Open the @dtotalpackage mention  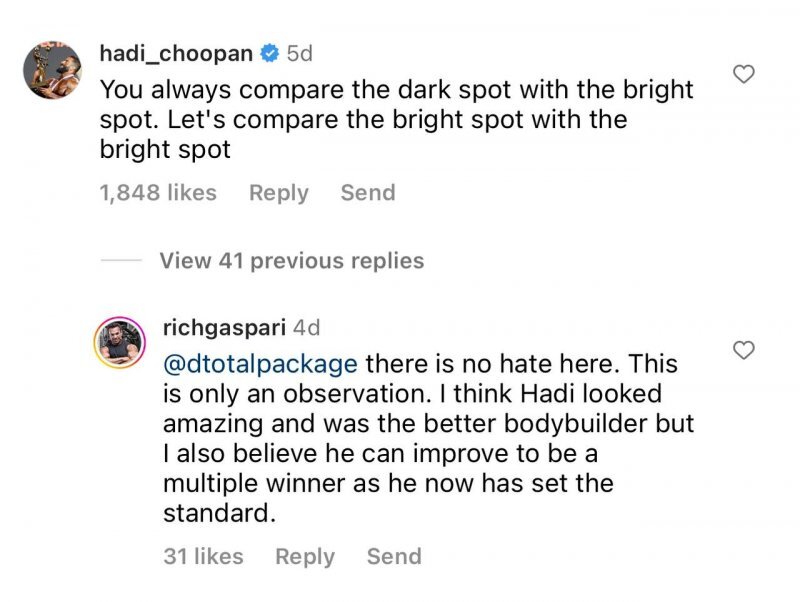pyautogui.click(x=259, y=362)
